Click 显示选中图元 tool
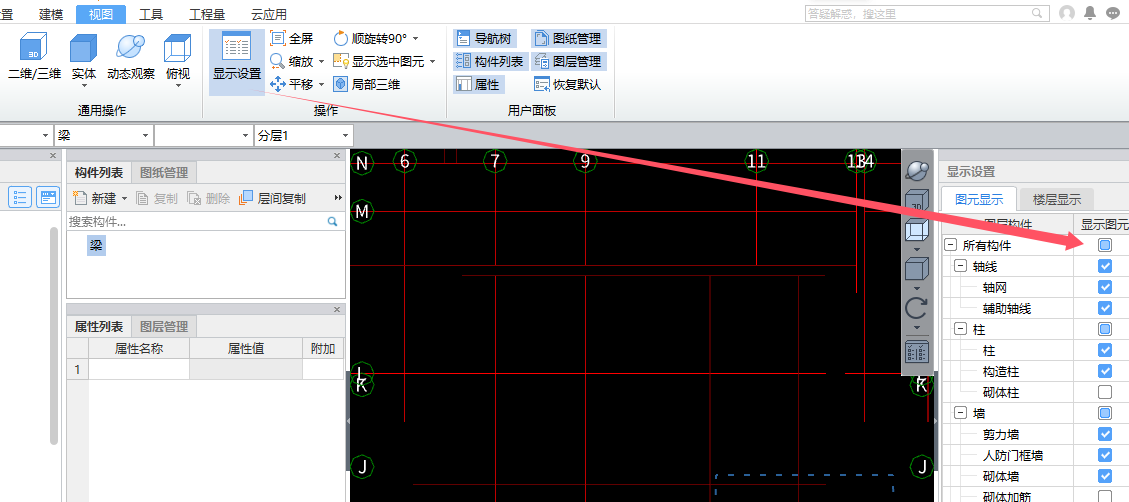The height and width of the screenshot is (502, 1129). [x=377, y=61]
